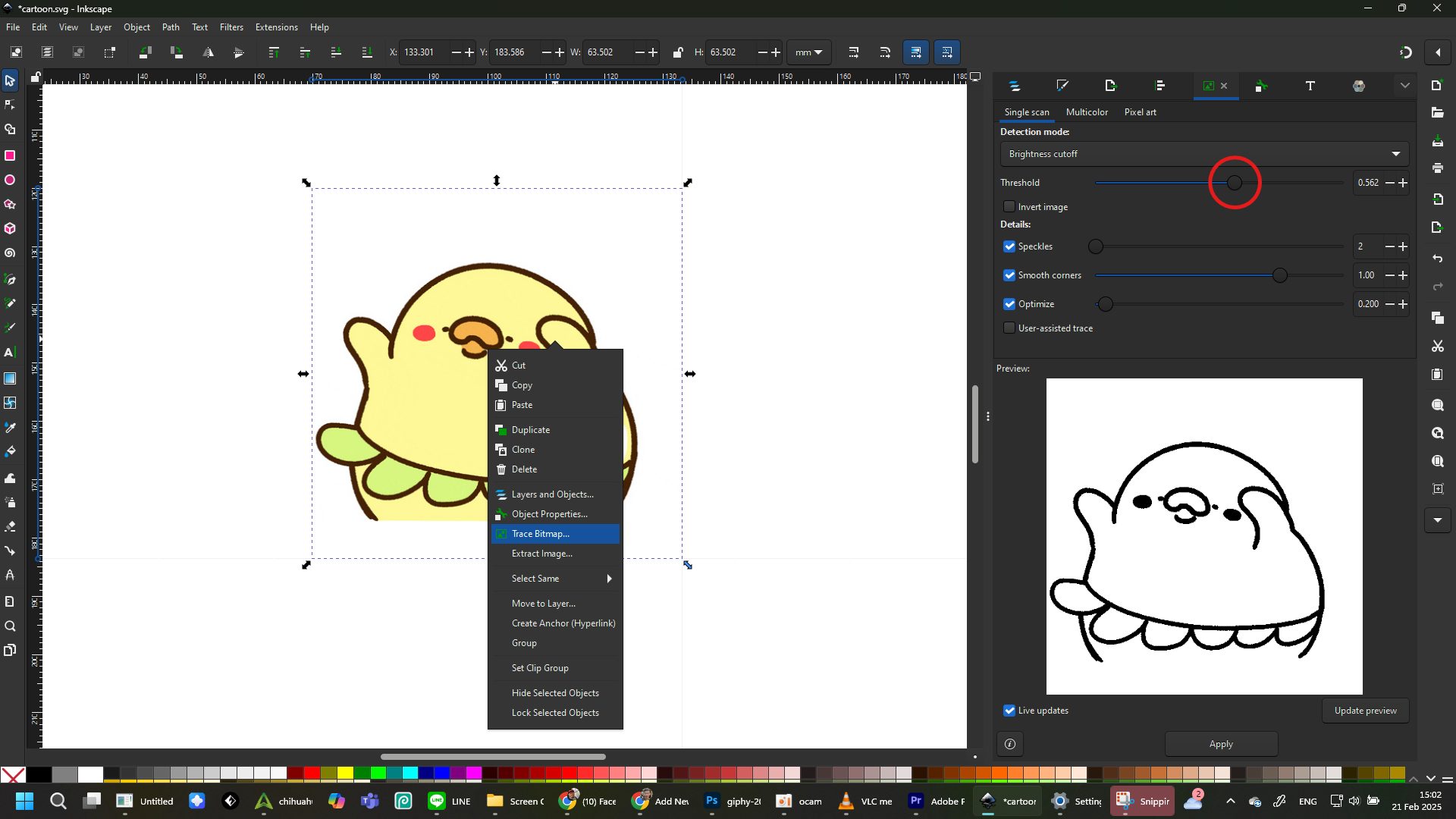Click Flip horizontal icon in toolbar

coord(208,52)
